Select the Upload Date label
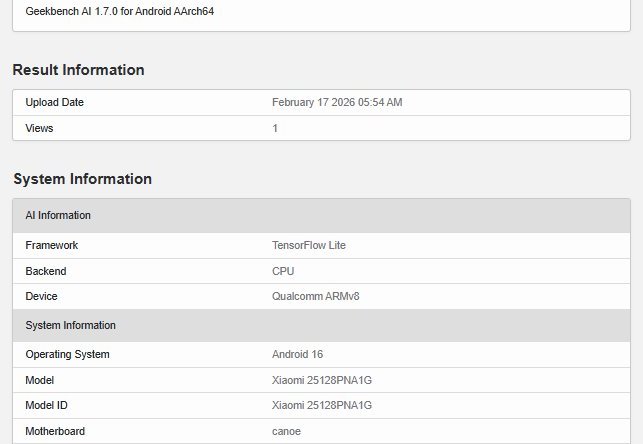Image resolution: width=643 pixels, height=444 pixels. point(54,102)
